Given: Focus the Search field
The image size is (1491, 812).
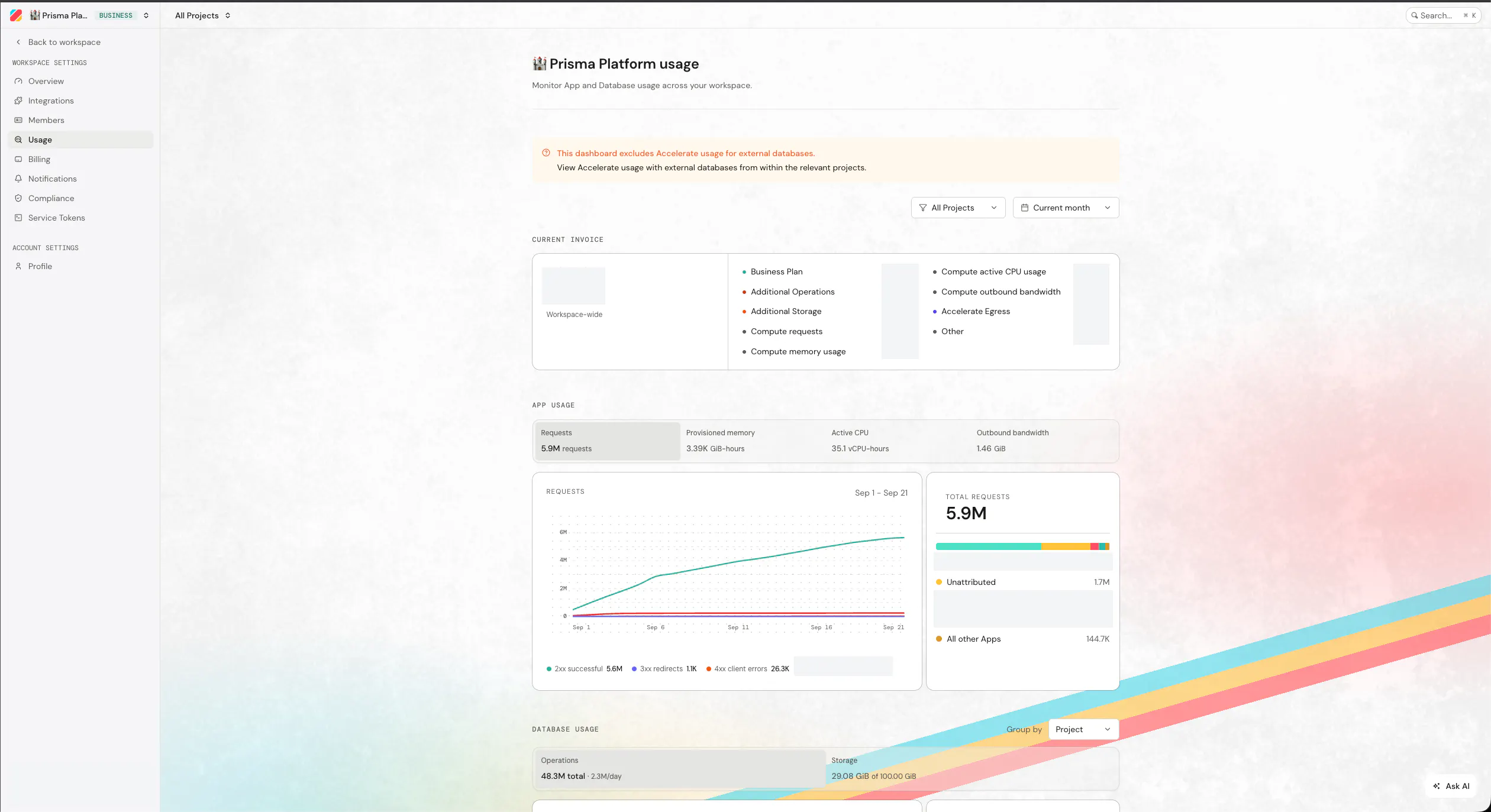Looking at the screenshot, I should coord(1442,15).
